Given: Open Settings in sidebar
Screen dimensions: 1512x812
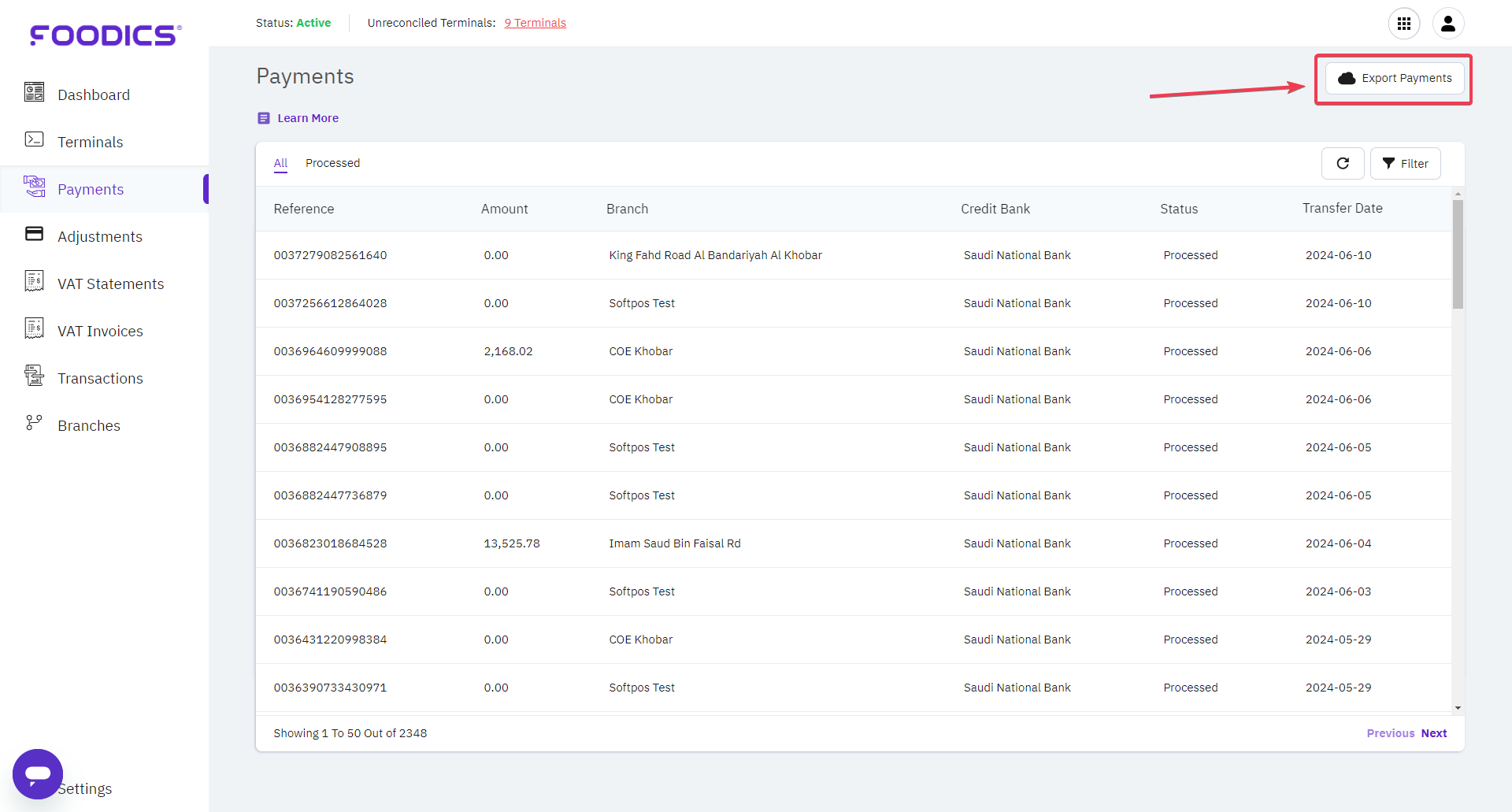Looking at the screenshot, I should (x=85, y=788).
